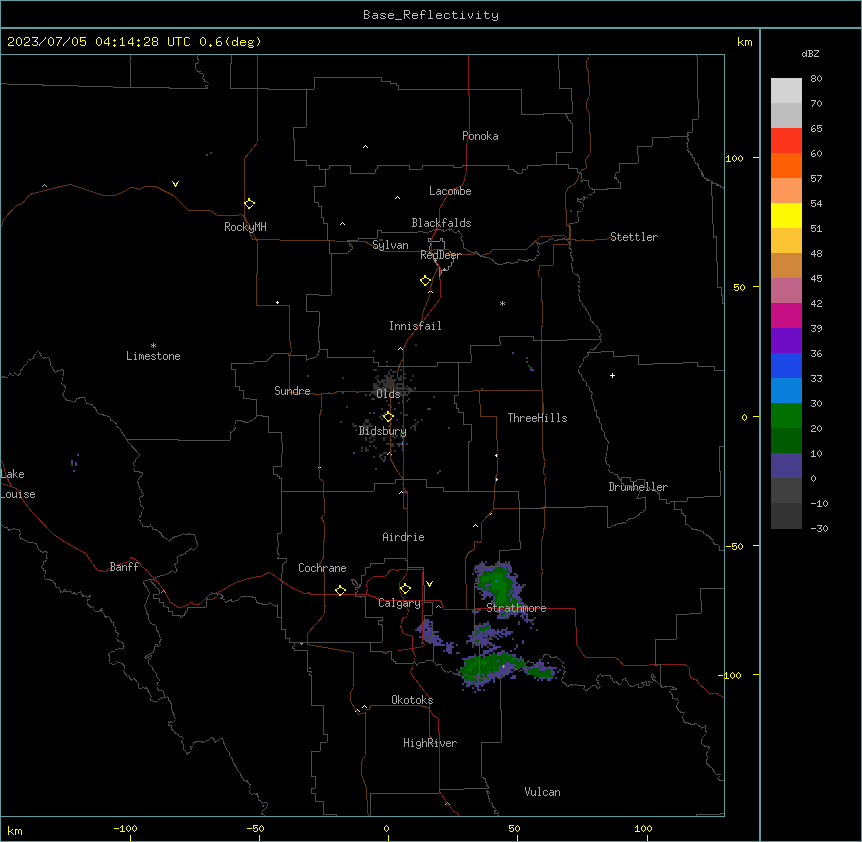The height and width of the screenshot is (842, 862).
Task: Click the Sylvan label
Action: [390, 245]
